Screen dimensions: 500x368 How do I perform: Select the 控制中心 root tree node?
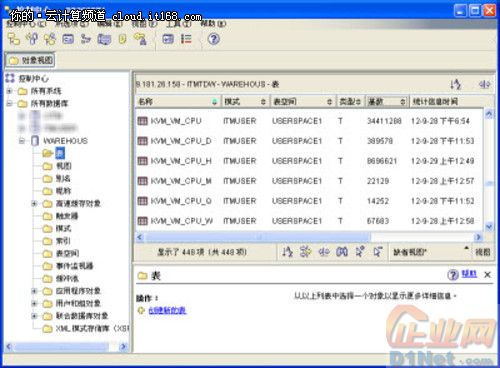(x=33, y=79)
